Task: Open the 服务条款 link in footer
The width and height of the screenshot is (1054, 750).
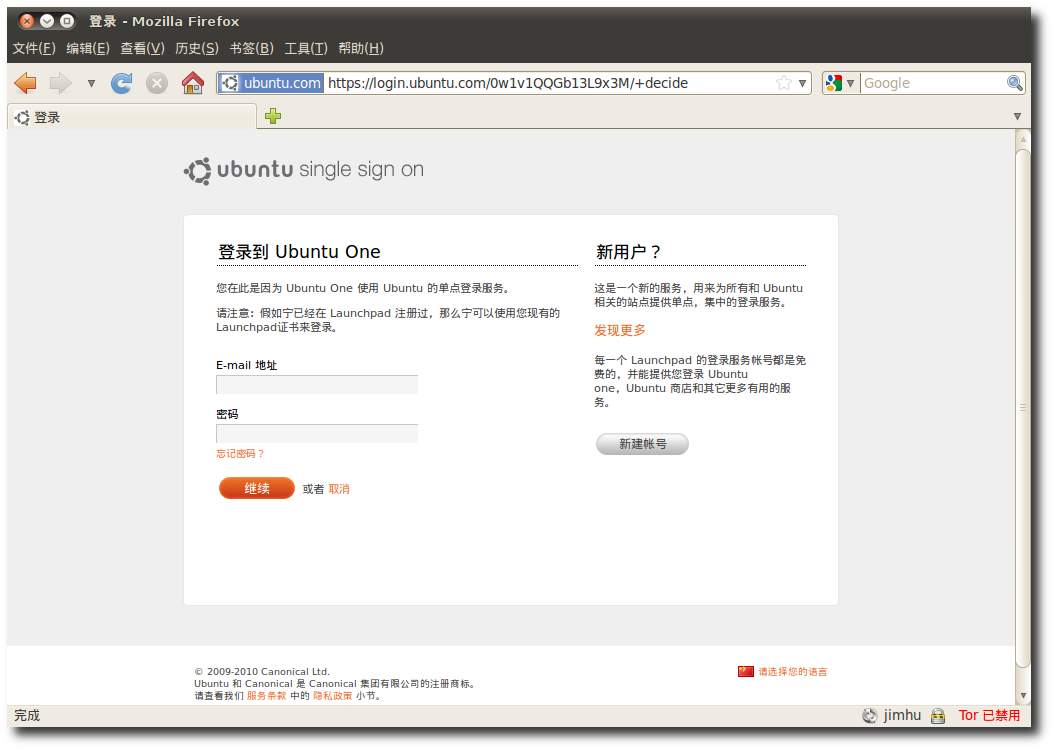Action: 266,696
